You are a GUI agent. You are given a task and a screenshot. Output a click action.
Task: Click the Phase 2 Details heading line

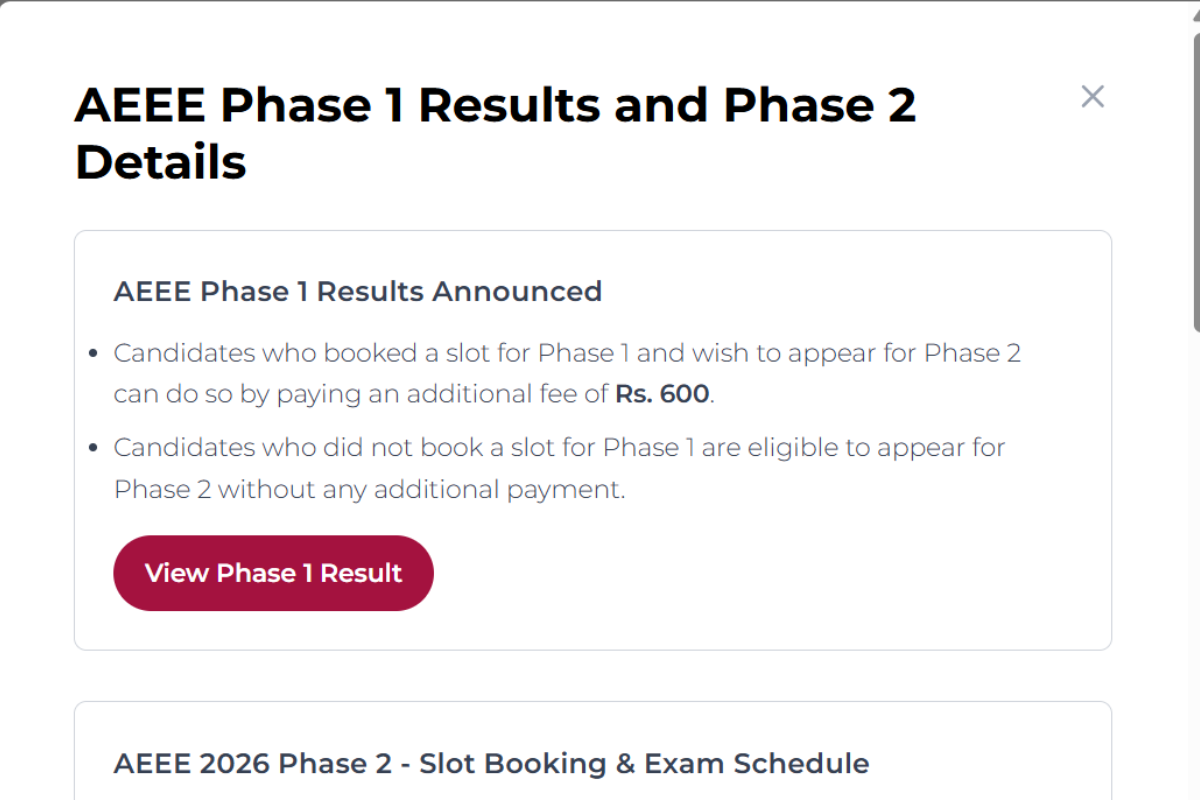(159, 162)
